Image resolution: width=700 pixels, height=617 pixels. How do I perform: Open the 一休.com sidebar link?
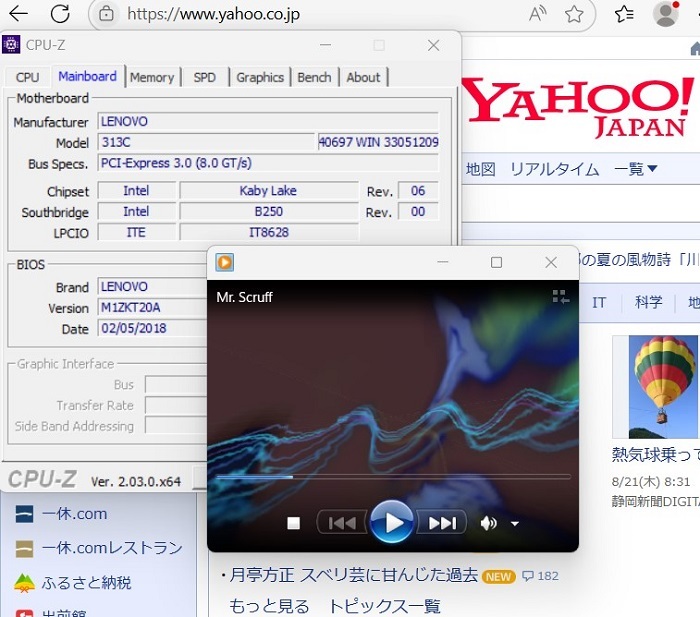pos(74,513)
